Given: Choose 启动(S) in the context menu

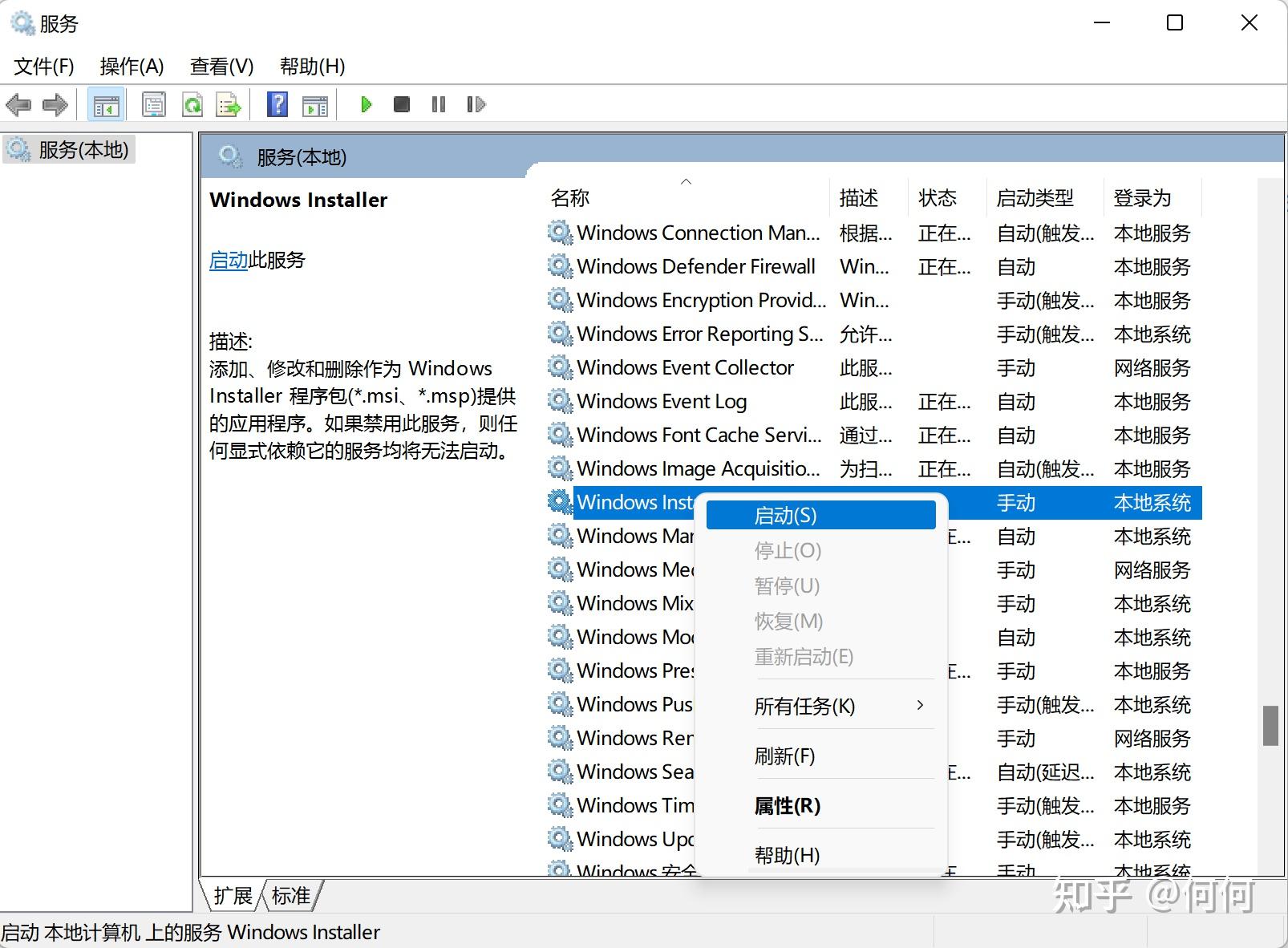Looking at the screenshot, I should [x=821, y=516].
